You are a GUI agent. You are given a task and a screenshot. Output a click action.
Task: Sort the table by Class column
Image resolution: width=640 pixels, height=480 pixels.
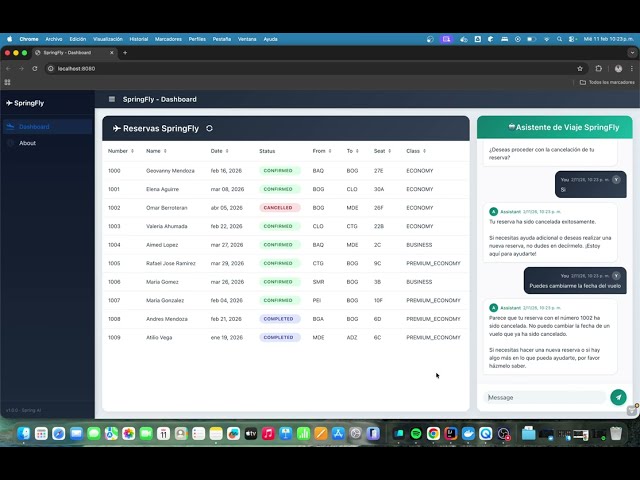(416, 151)
